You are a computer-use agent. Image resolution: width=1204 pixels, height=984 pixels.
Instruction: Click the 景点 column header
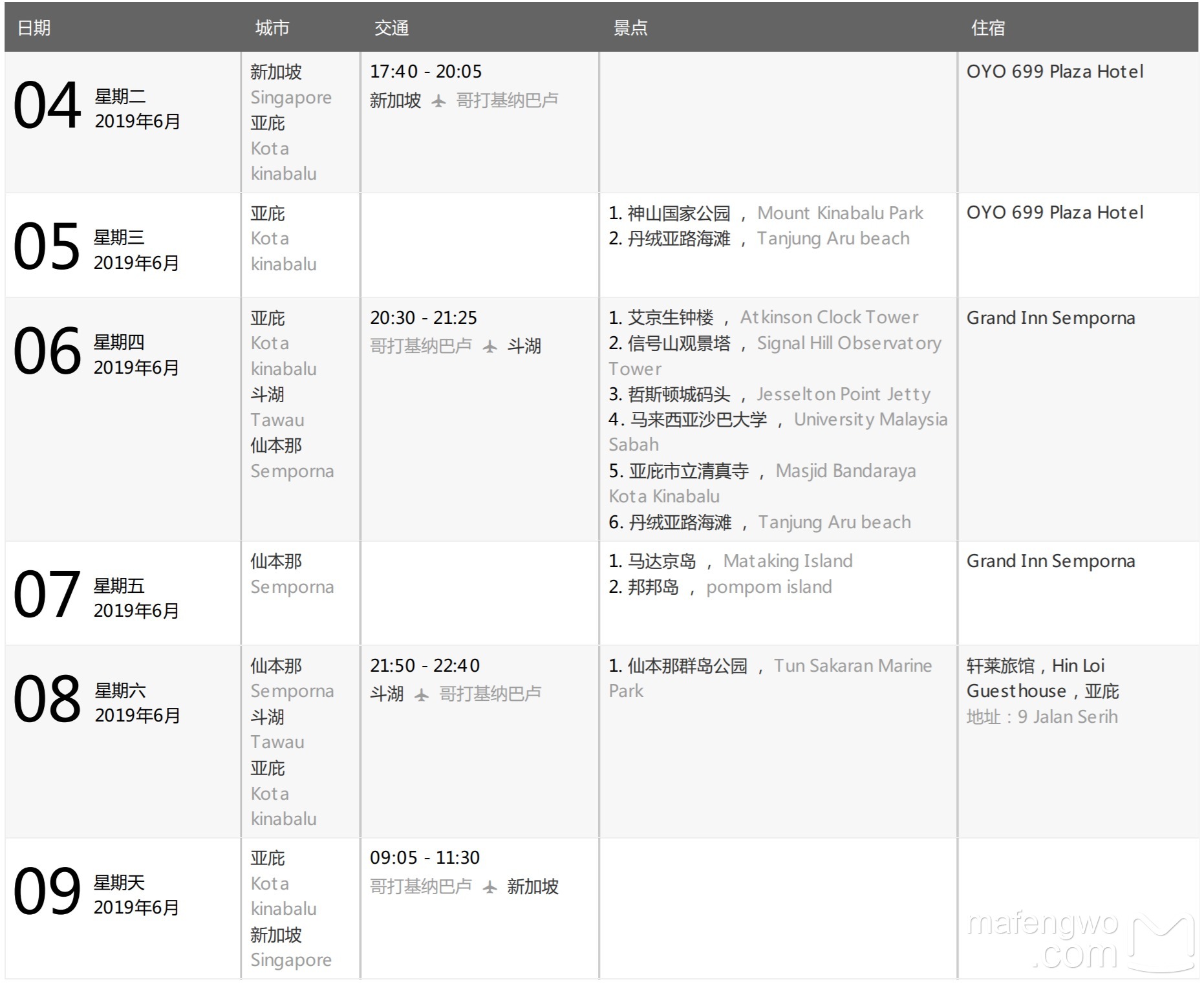pyautogui.click(x=630, y=28)
